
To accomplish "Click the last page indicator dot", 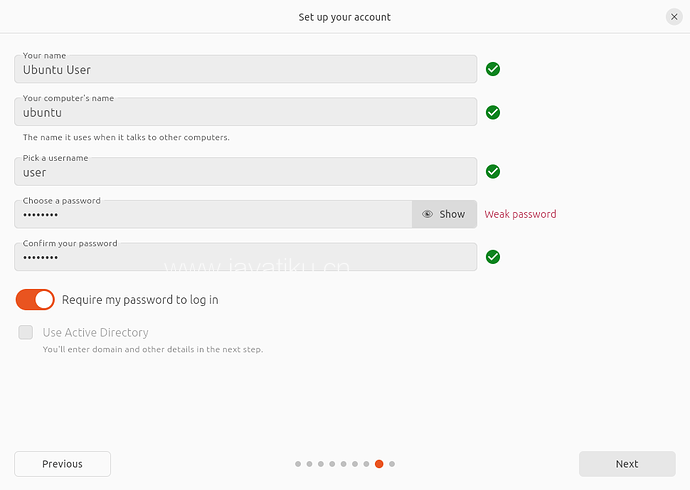I will click(x=392, y=464).
